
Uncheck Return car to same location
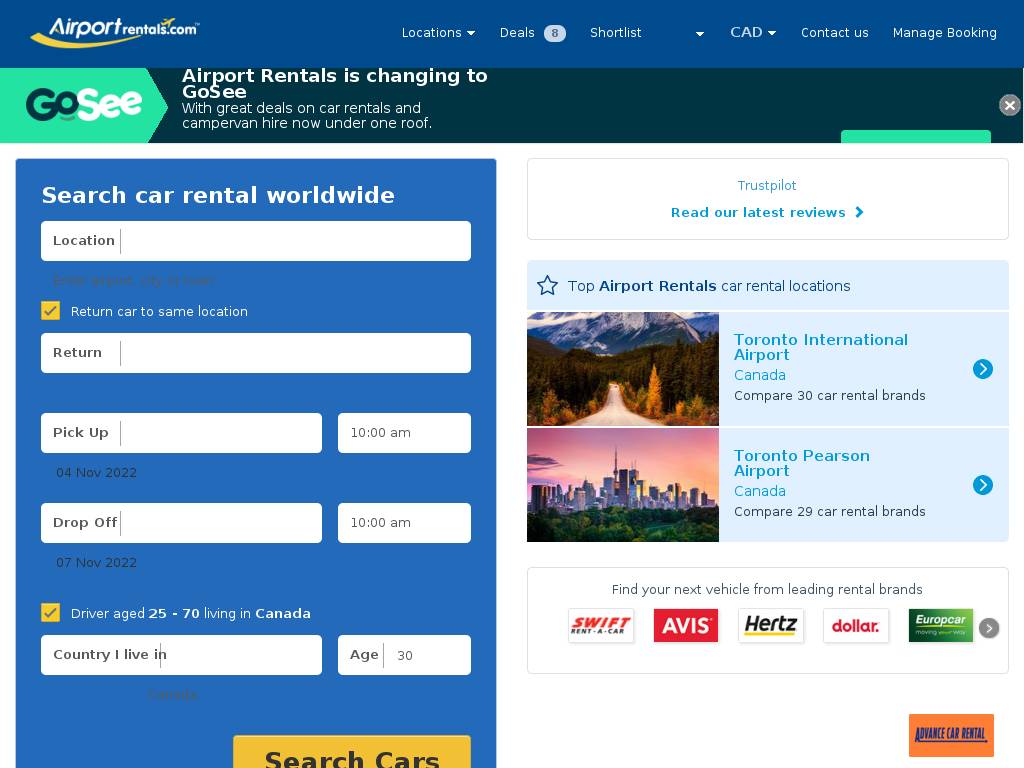point(50,310)
